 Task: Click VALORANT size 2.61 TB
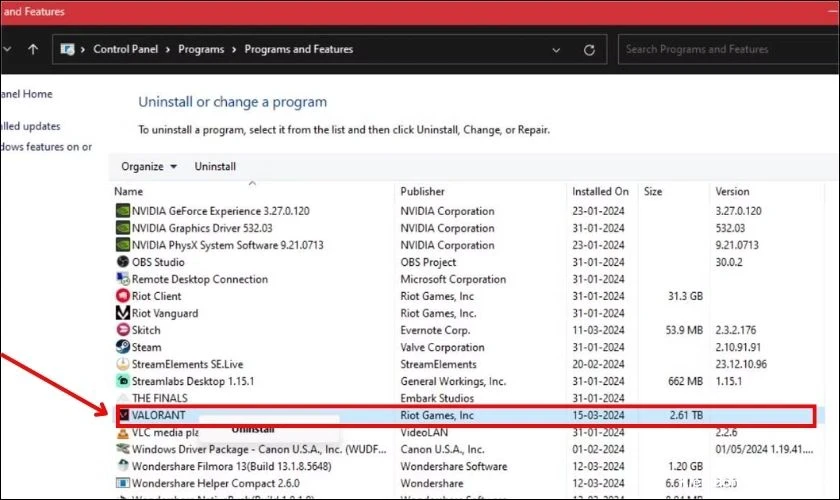686,415
